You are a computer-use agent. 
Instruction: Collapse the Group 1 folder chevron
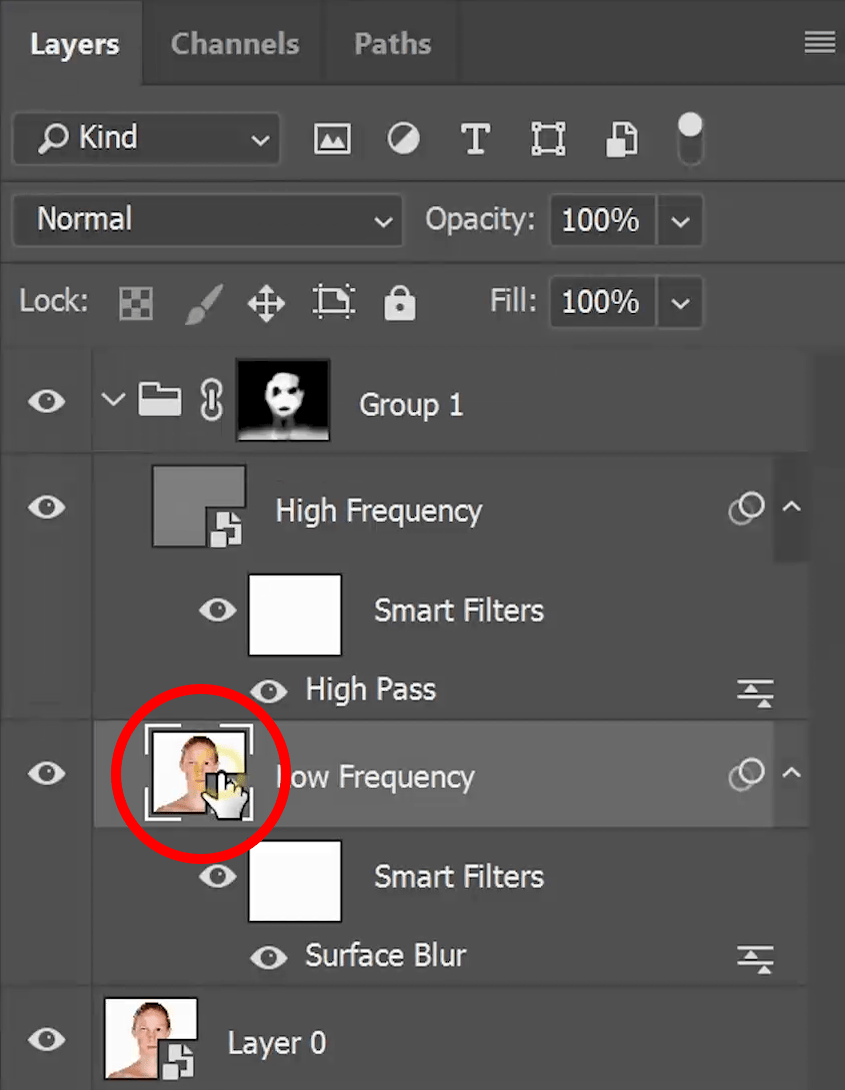pos(114,402)
